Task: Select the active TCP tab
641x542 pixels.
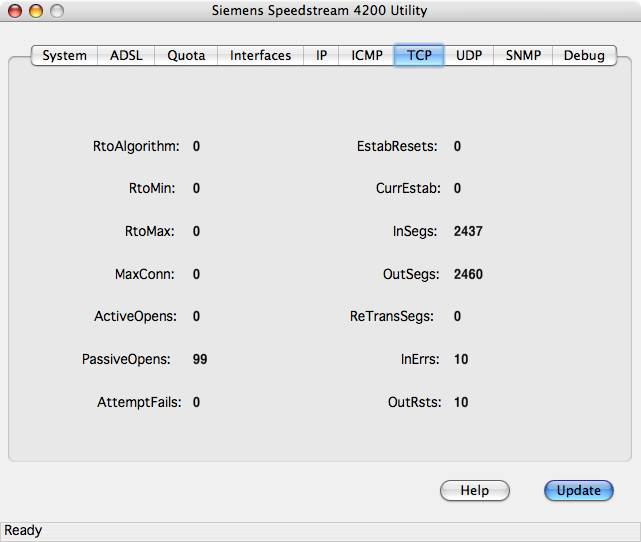Action: 419,55
